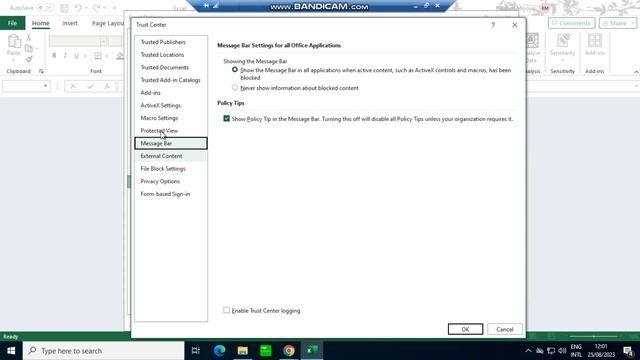Open the Excel File tab
Viewport: 640px width, 360px height.
coord(12,23)
